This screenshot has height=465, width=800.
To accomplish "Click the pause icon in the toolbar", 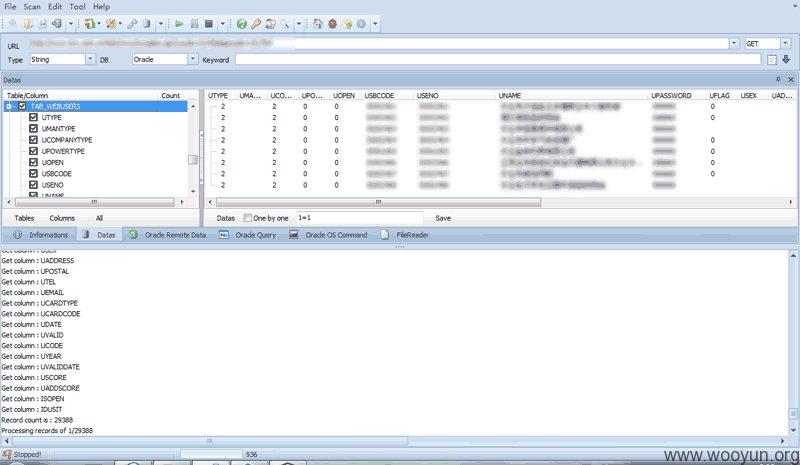I will pyautogui.click(x=194, y=24).
